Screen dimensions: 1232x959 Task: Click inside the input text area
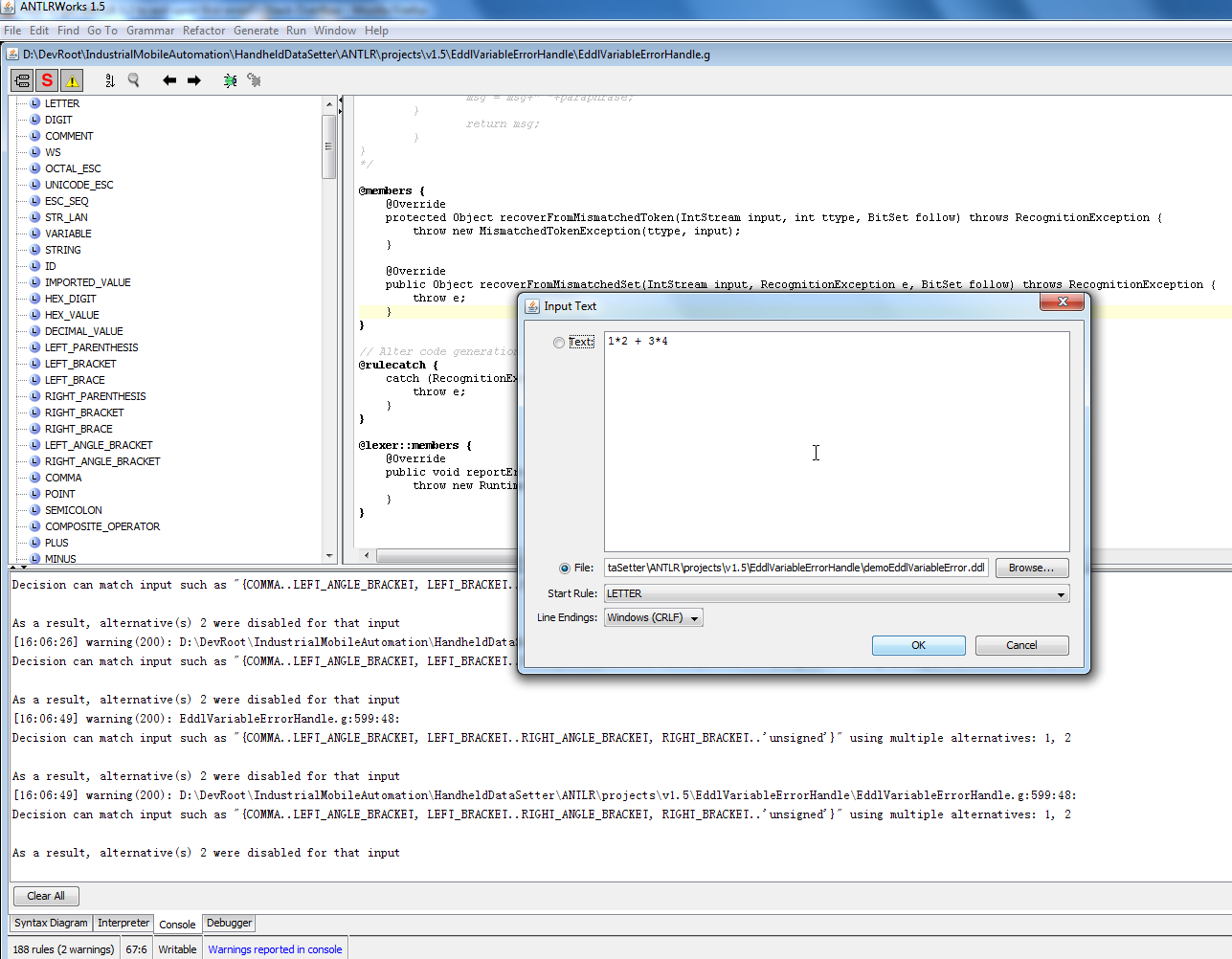coord(837,441)
